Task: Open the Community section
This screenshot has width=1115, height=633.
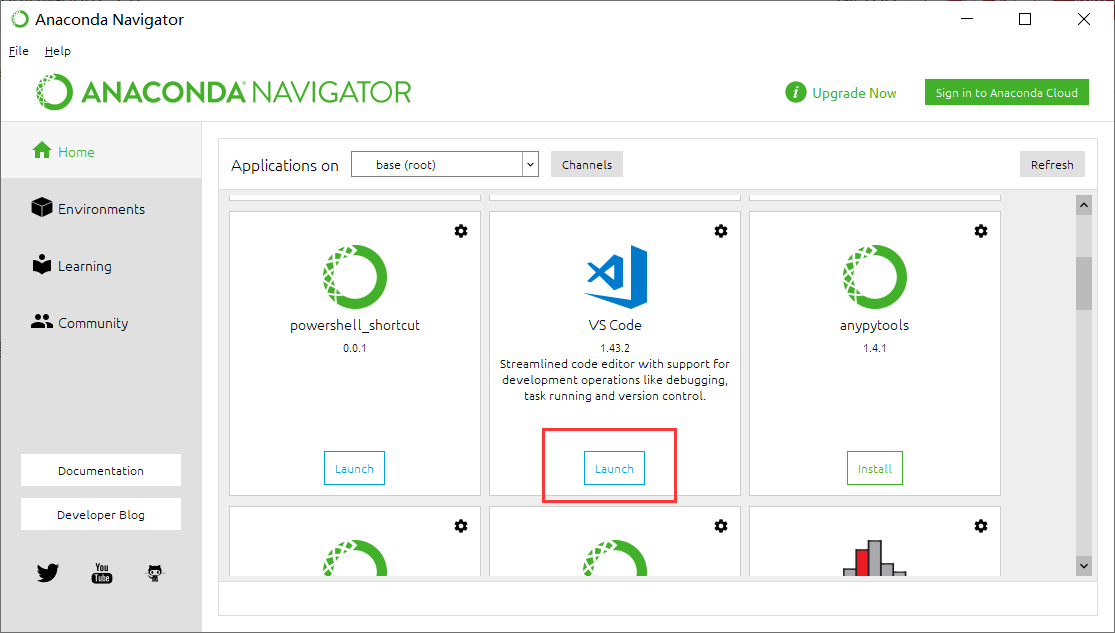Action: (x=88, y=322)
